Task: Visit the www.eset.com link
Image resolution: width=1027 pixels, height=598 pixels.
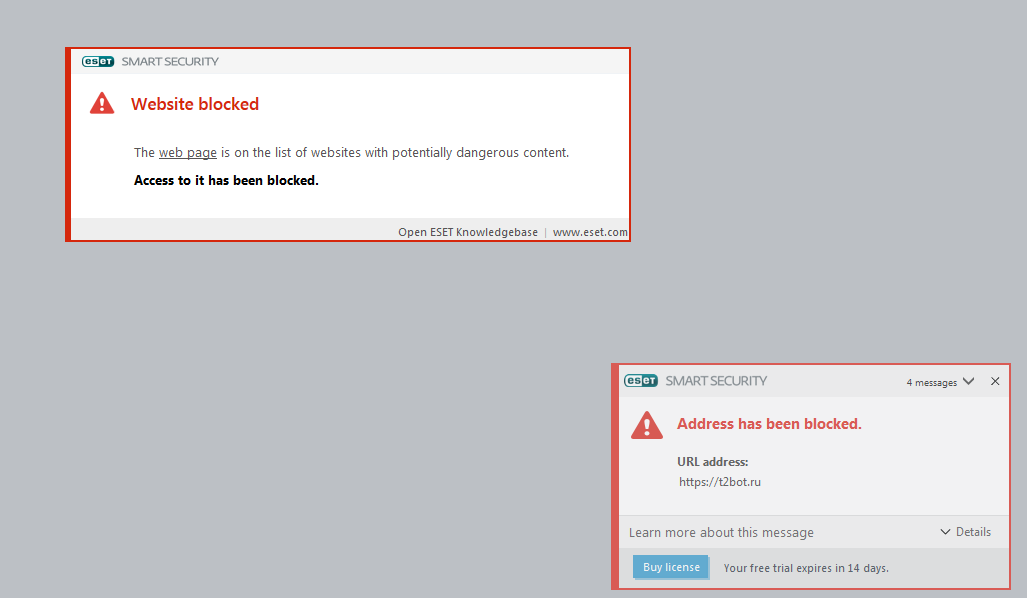Action: (590, 232)
